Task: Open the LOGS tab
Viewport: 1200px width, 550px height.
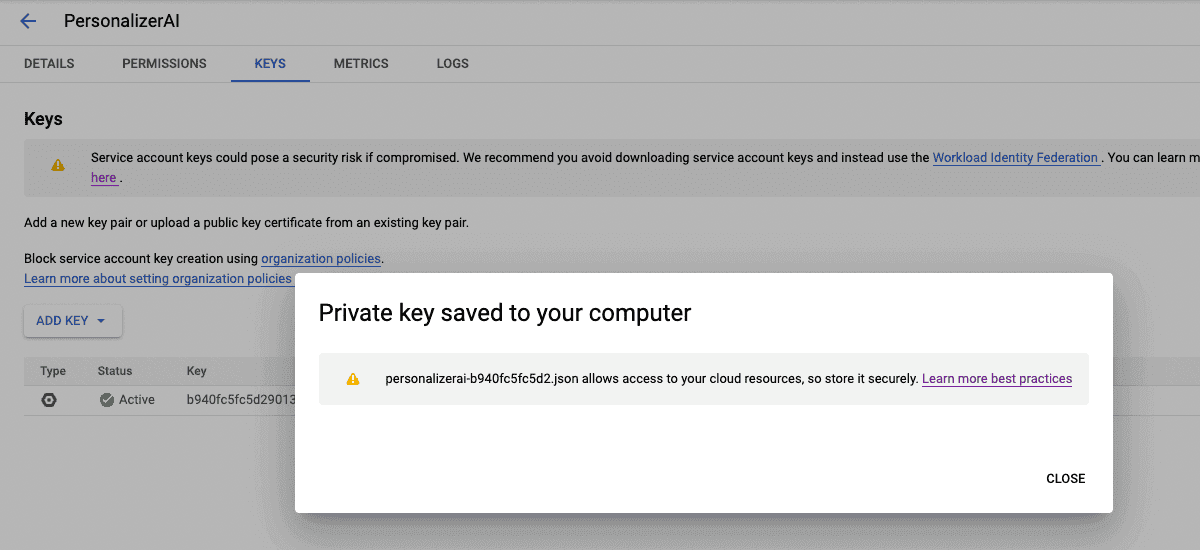Action: pos(452,63)
